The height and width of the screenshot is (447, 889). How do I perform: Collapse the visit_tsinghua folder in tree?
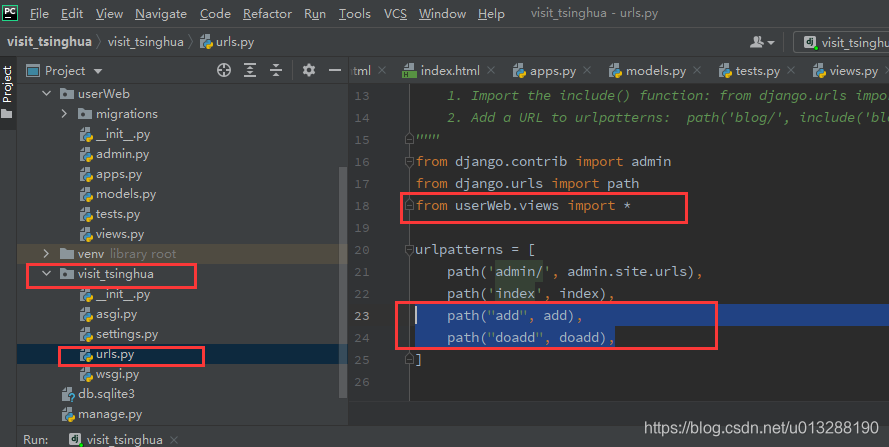click(x=46, y=274)
